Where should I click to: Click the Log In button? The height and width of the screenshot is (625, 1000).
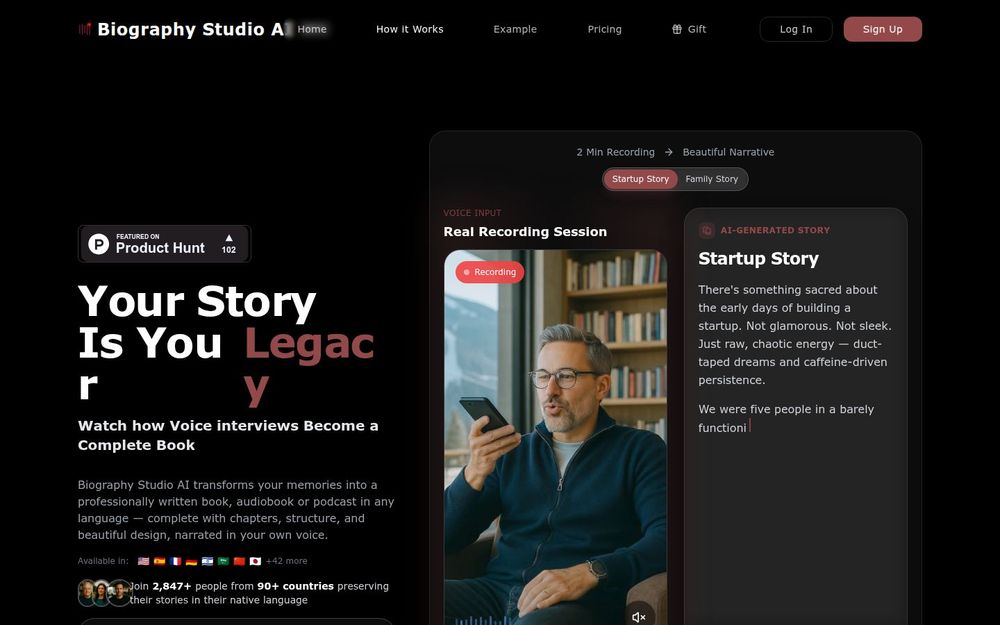(x=796, y=29)
